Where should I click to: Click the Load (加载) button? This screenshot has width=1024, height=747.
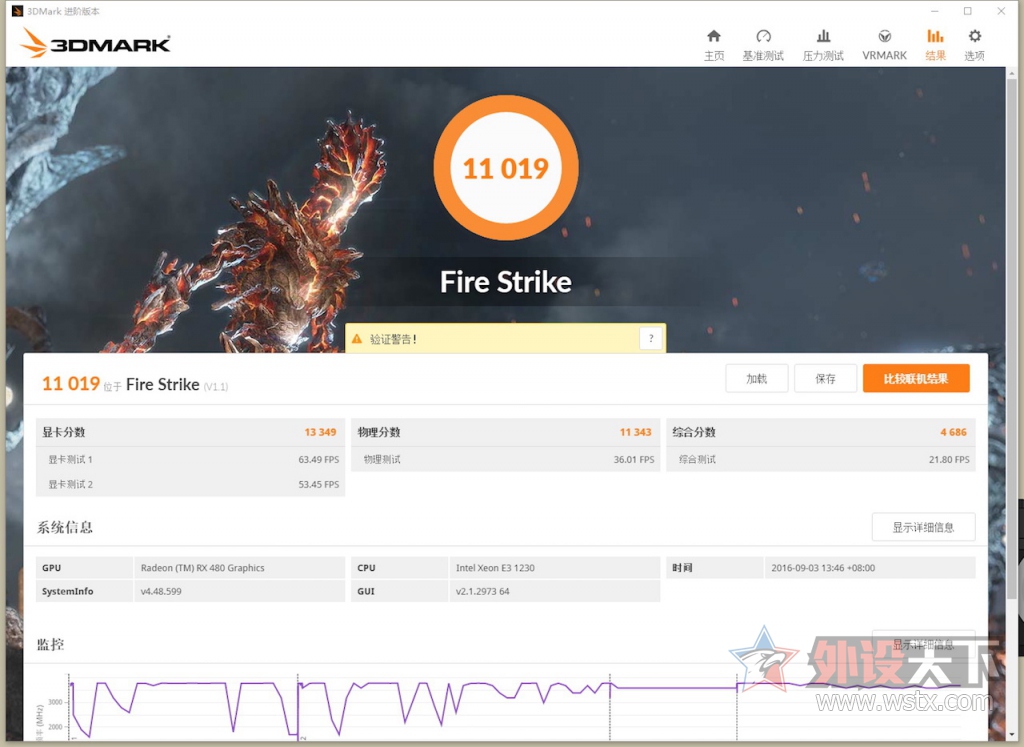coord(757,379)
